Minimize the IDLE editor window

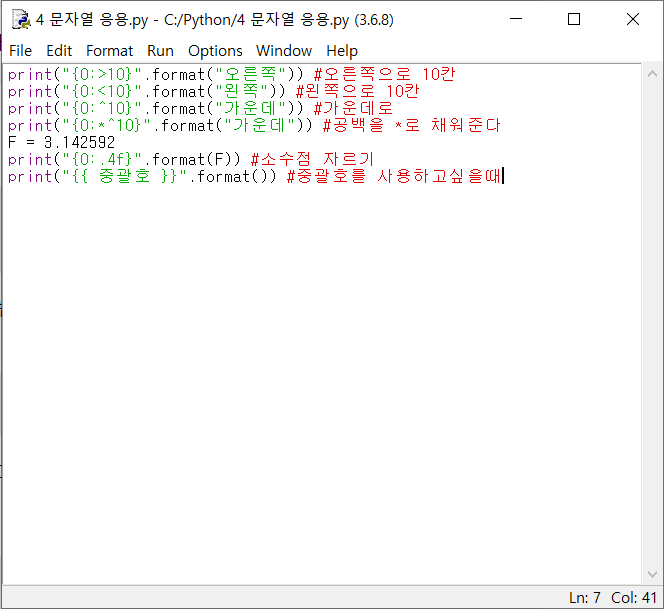(x=515, y=19)
